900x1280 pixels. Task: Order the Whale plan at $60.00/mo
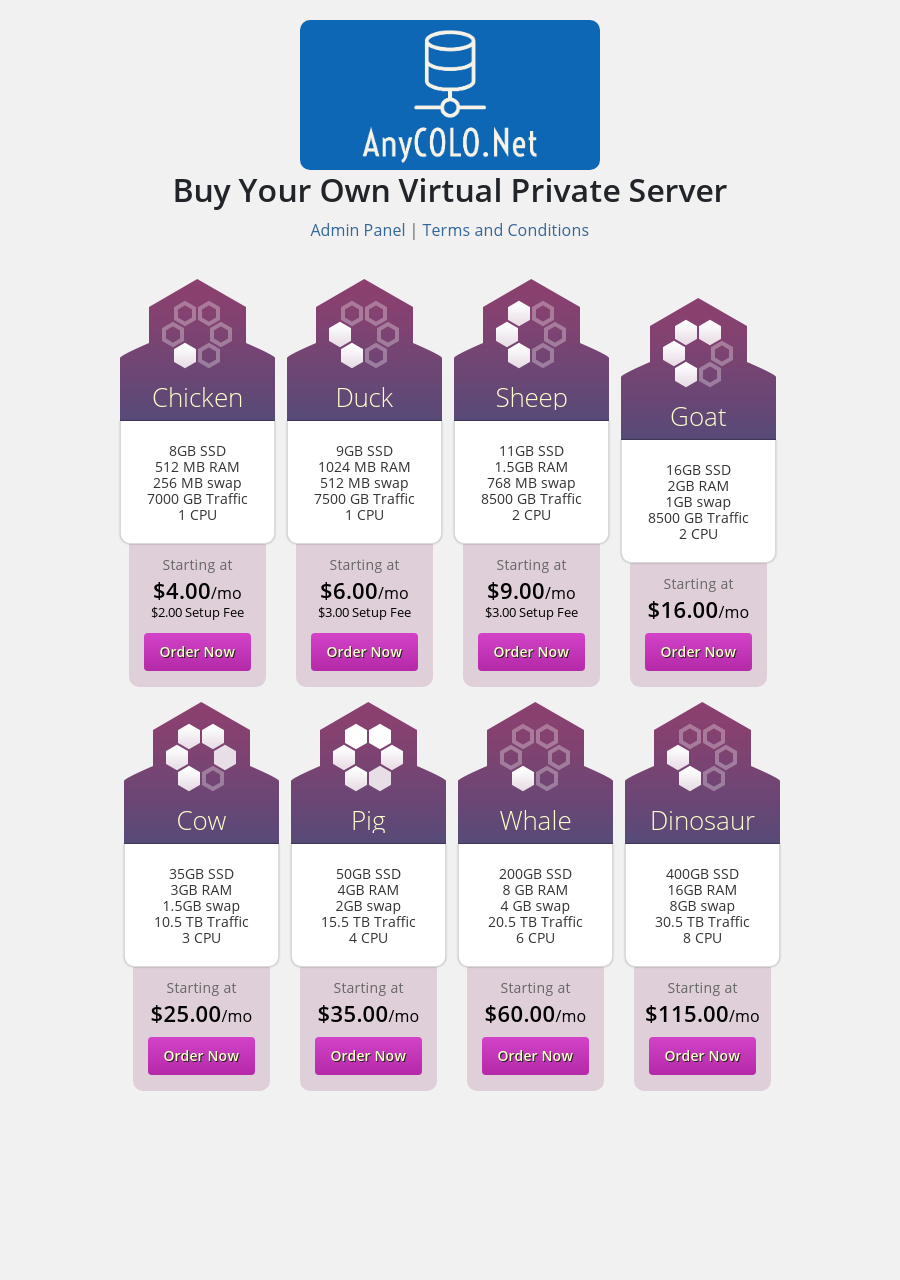(535, 1056)
